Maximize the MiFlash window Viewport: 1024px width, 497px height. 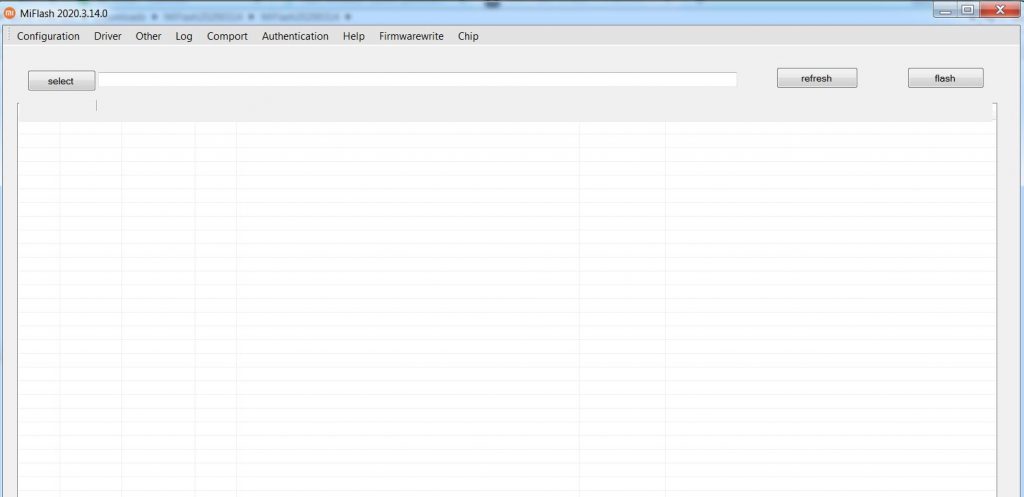tap(968, 10)
